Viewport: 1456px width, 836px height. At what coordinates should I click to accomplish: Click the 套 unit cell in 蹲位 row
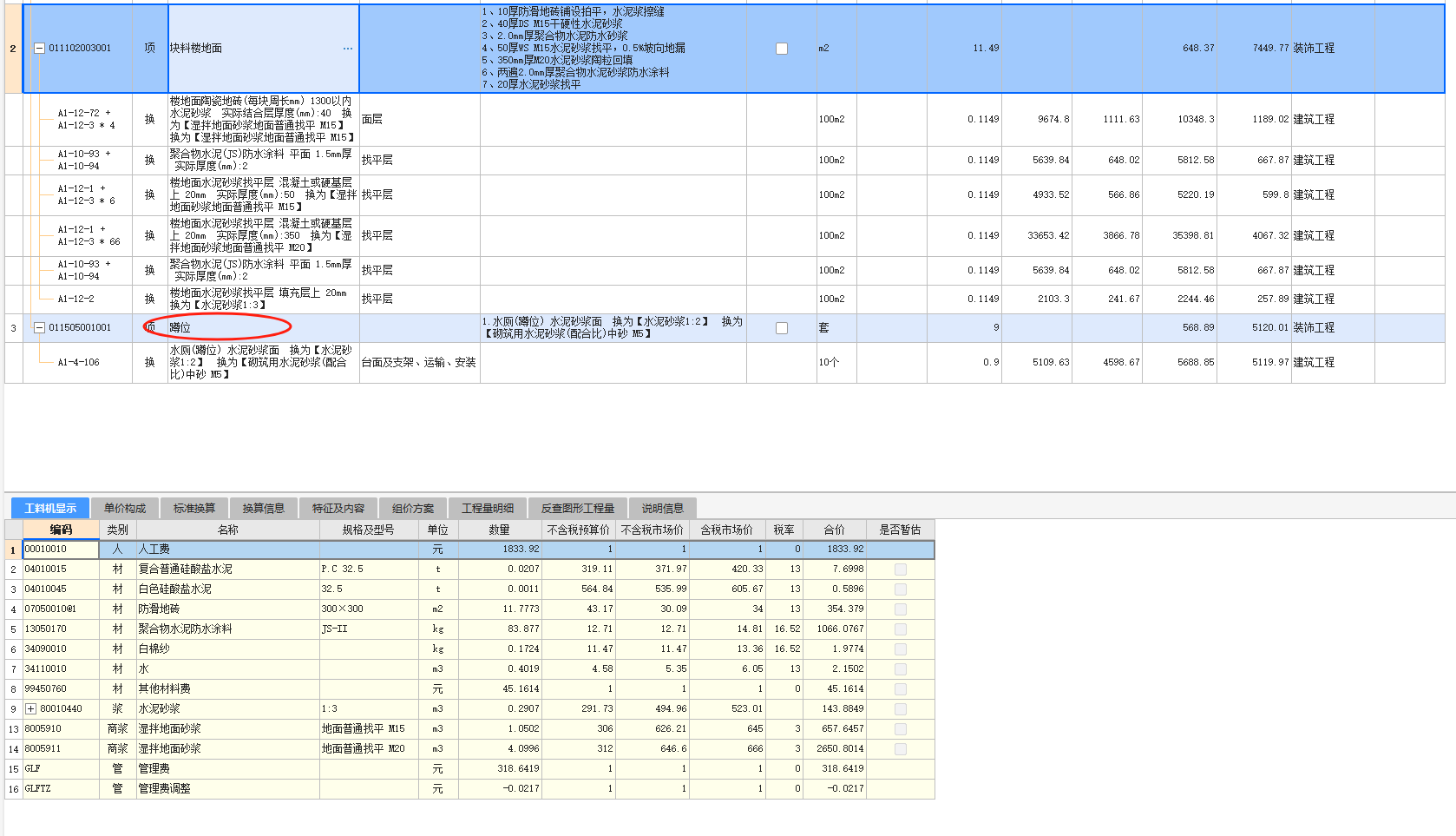(836, 328)
